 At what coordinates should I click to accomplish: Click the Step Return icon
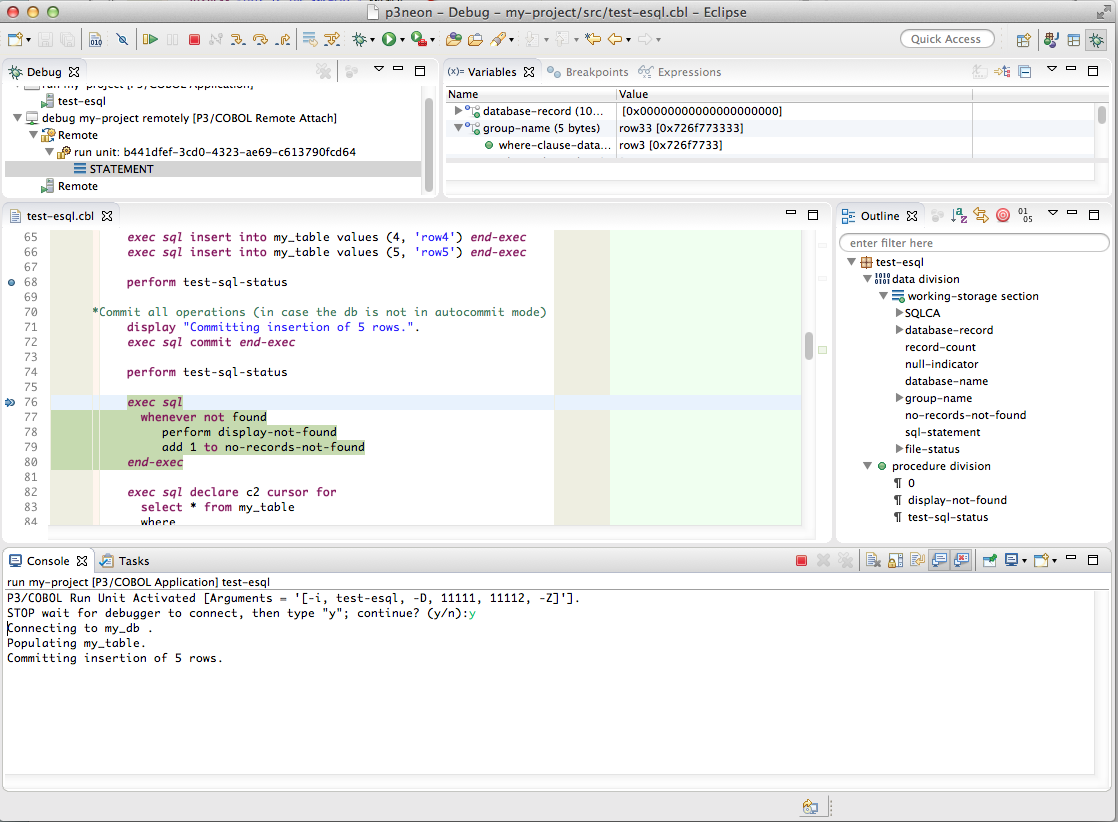pos(284,39)
